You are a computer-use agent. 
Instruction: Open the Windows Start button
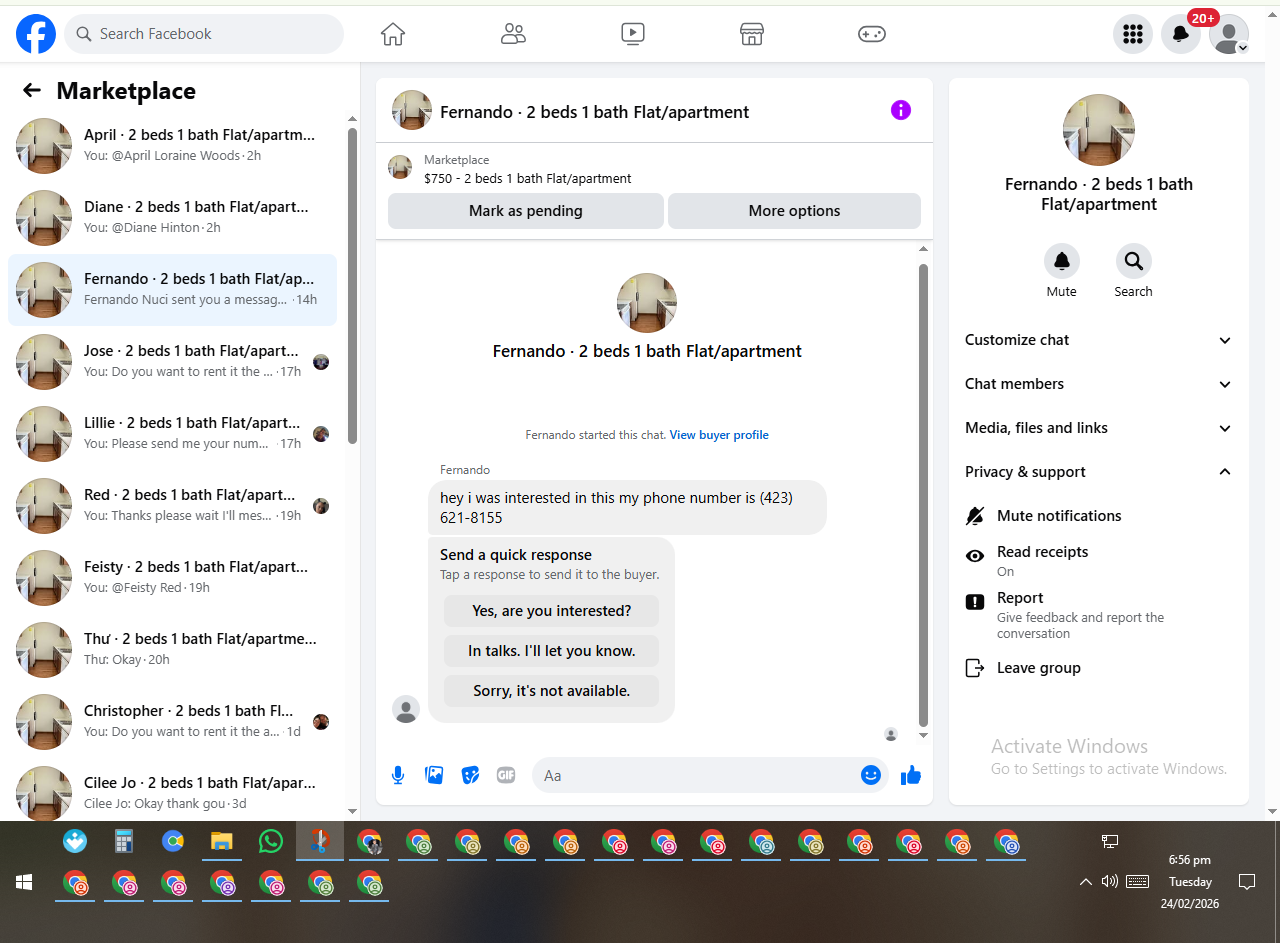(24, 883)
